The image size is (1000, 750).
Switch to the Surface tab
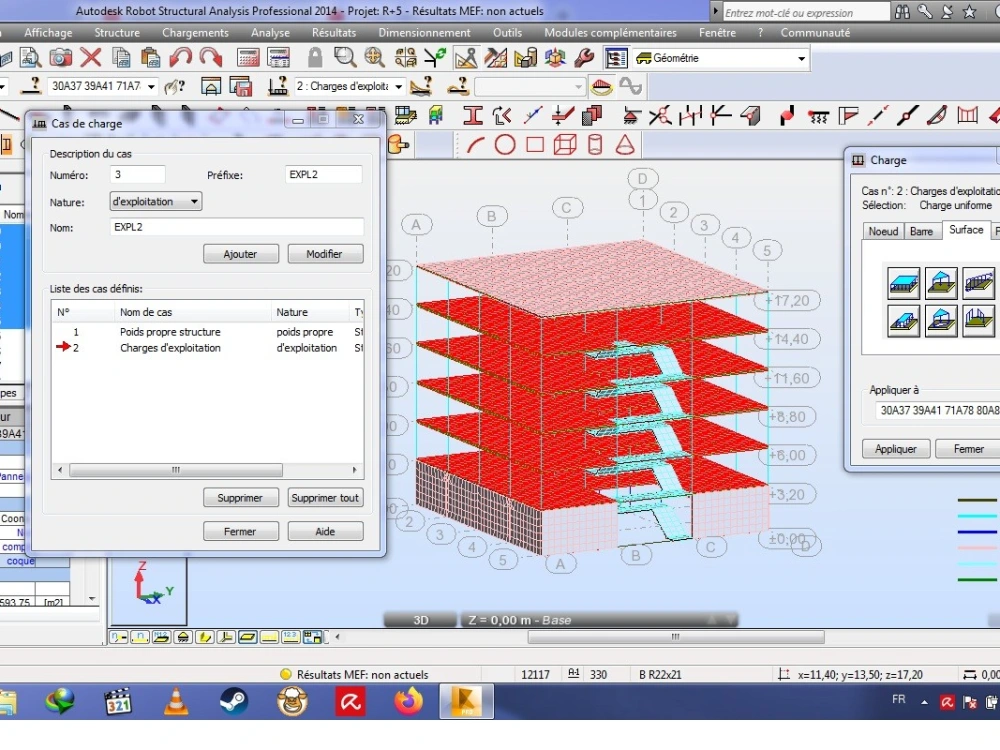point(965,230)
